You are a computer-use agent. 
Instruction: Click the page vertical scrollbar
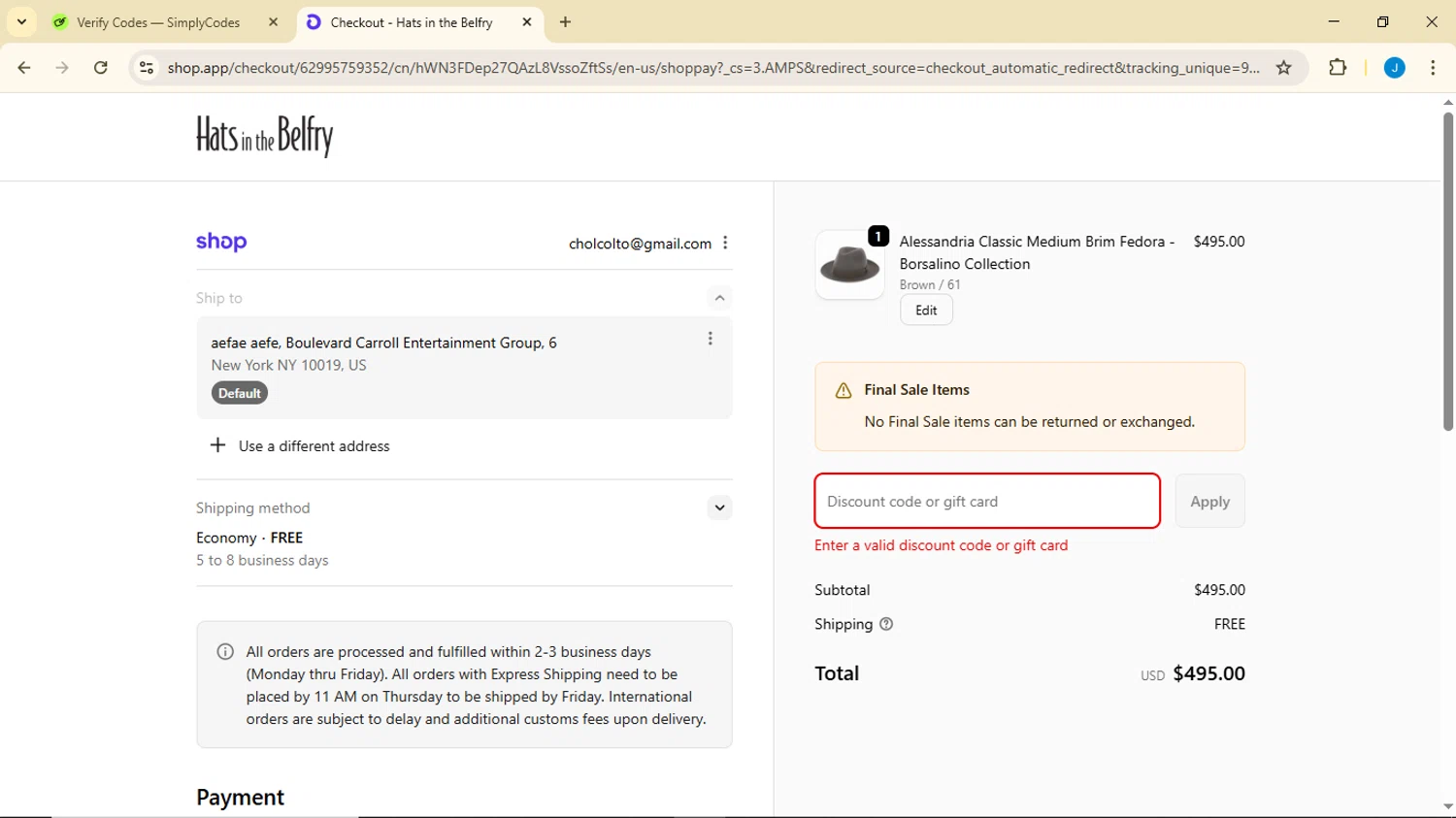tap(1447, 272)
